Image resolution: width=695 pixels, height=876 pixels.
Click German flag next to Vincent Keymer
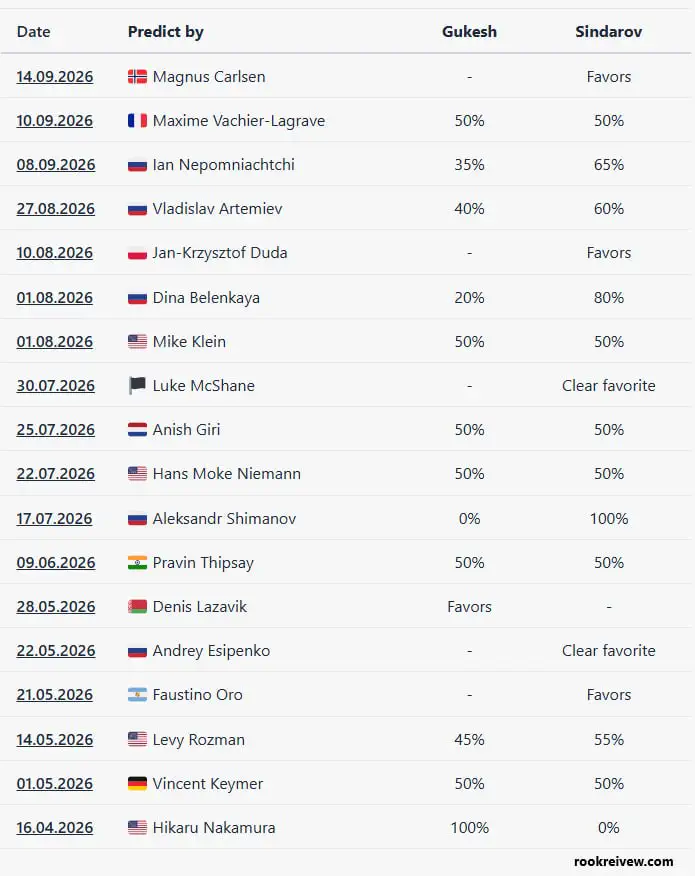pyautogui.click(x=137, y=784)
